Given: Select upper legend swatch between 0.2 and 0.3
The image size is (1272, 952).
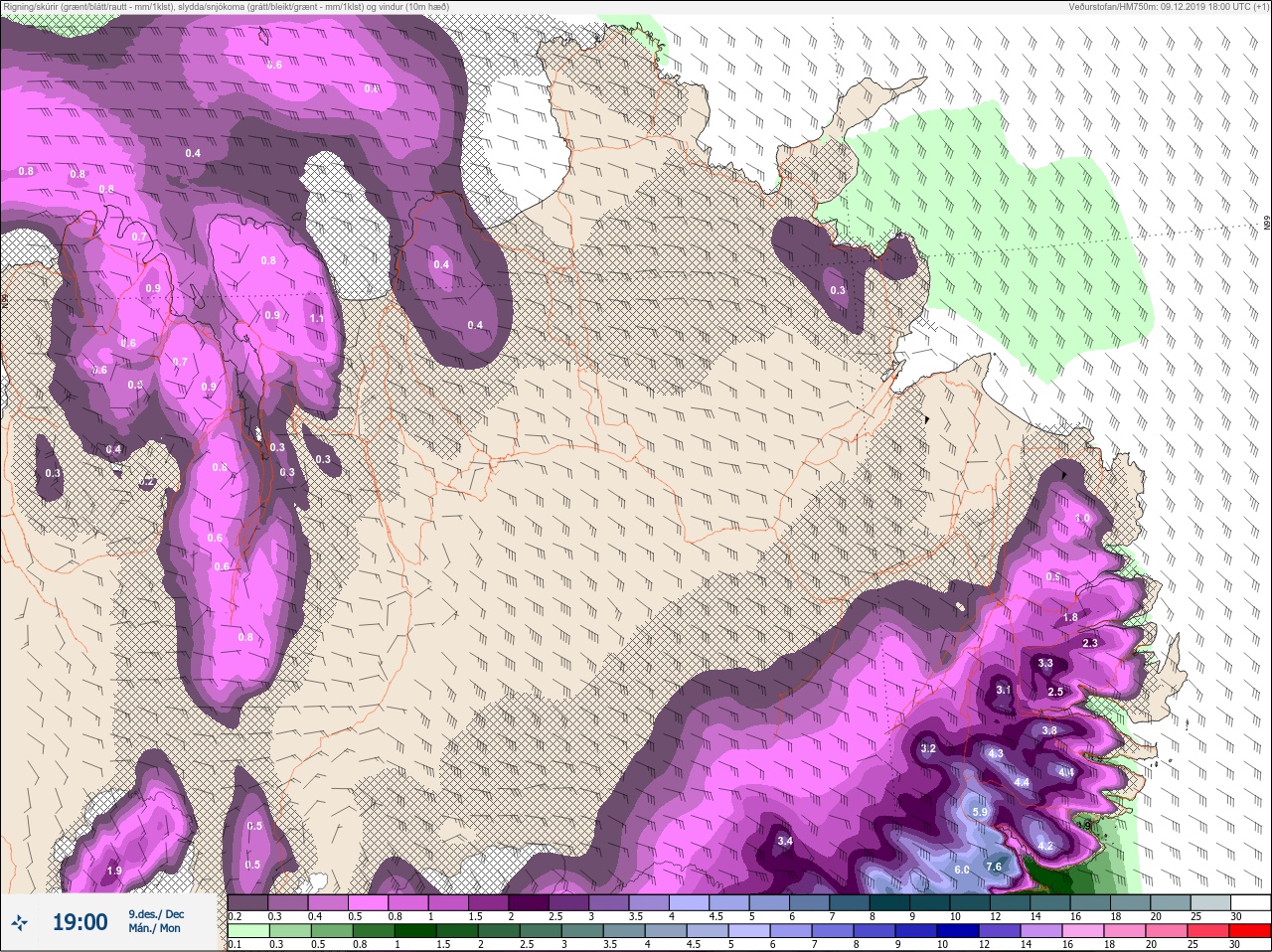Looking at the screenshot, I should (x=247, y=902).
